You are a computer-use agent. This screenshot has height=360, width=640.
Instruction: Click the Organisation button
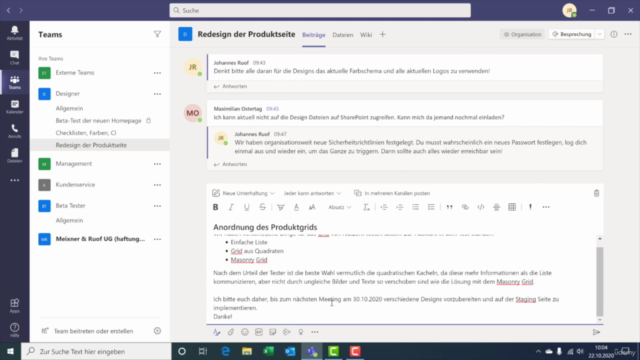click(x=522, y=34)
